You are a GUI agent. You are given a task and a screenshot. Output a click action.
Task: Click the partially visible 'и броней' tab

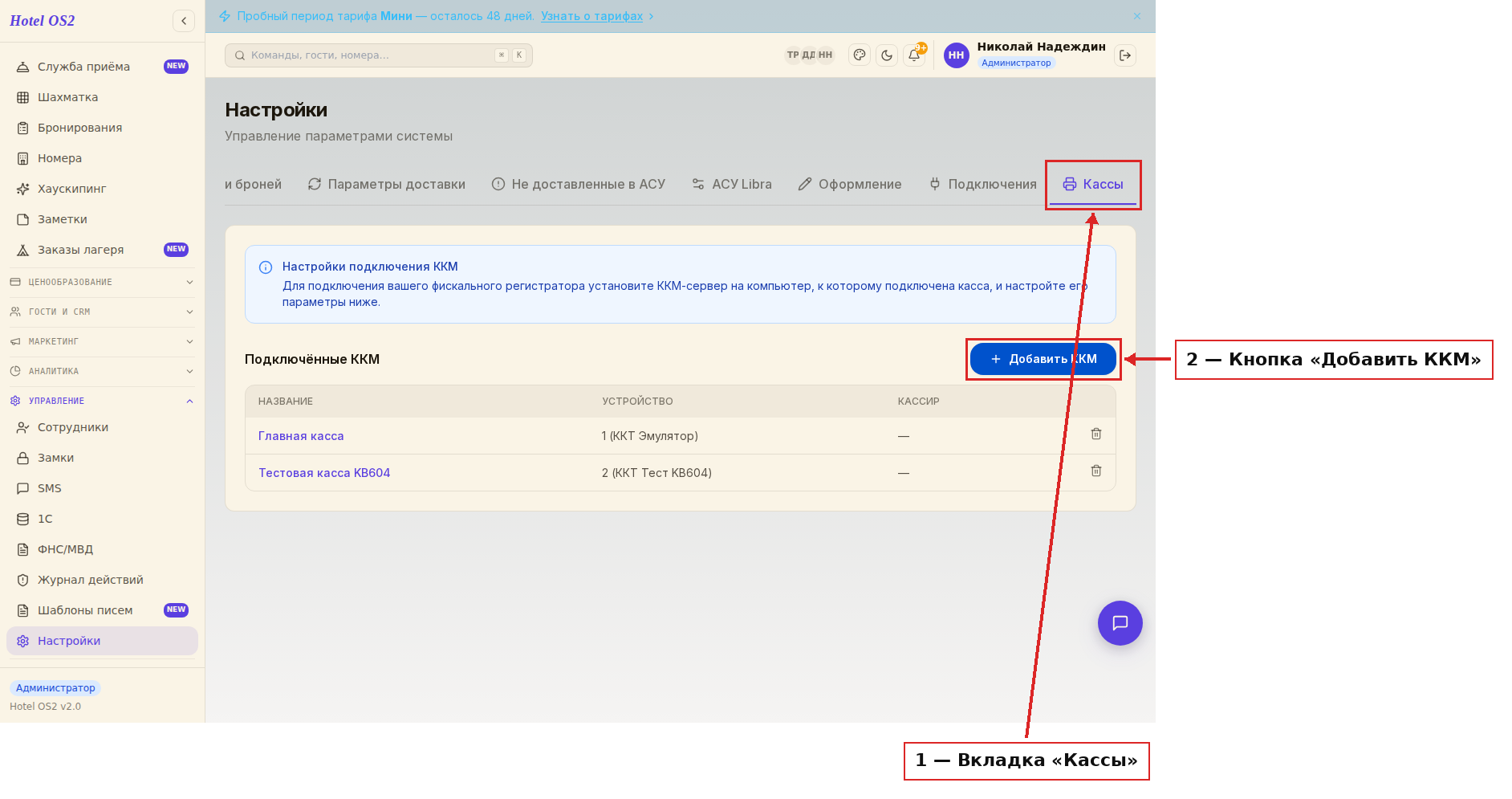tap(254, 184)
